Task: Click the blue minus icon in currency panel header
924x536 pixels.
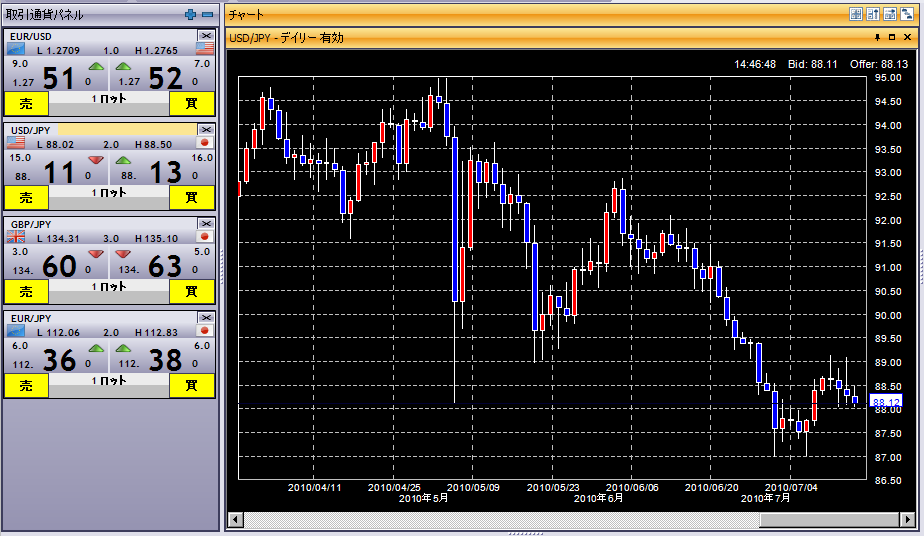Action: tap(207, 15)
